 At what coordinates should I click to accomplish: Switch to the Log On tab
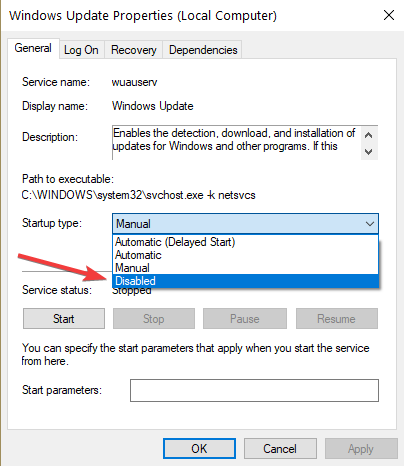pos(81,50)
